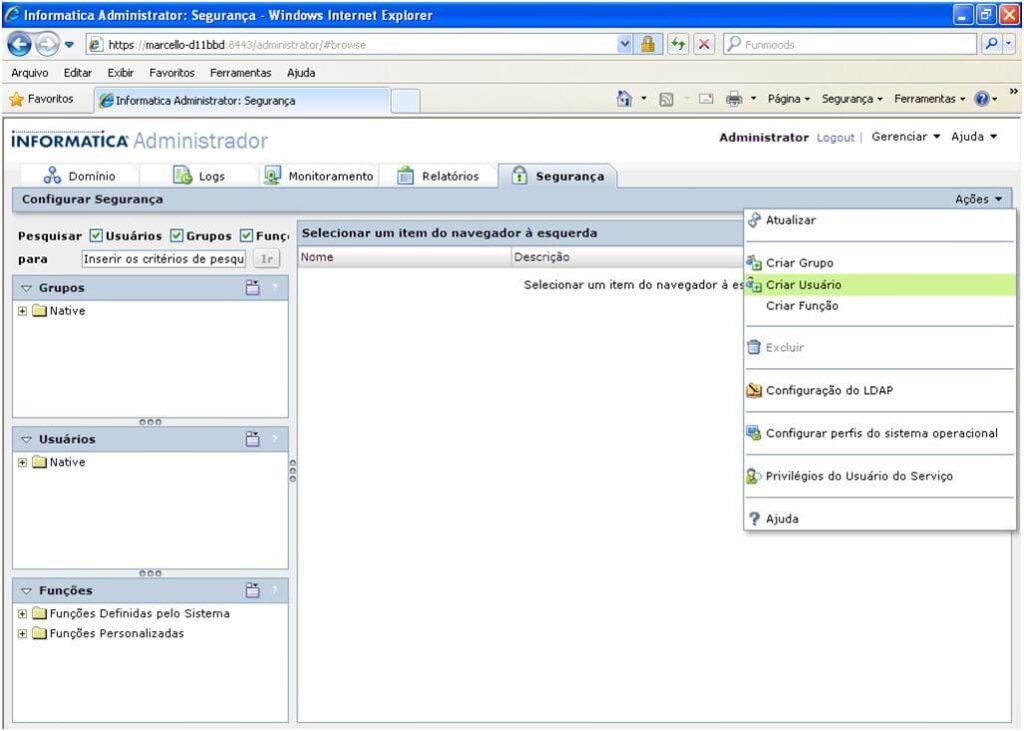Collapse the Grupos panel triangle
1024x731 pixels.
[26, 288]
